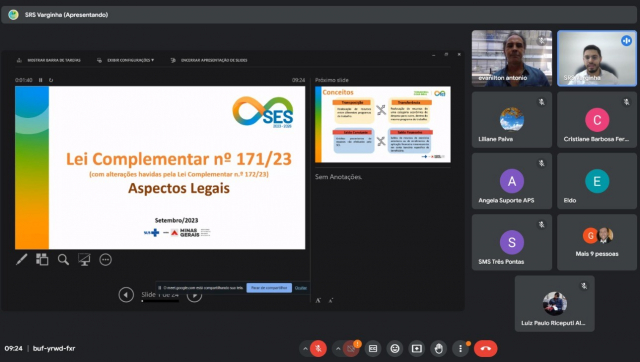Screen dimensions: 640x362
Task: Pause the presentation timer
Action: [x=40, y=80]
